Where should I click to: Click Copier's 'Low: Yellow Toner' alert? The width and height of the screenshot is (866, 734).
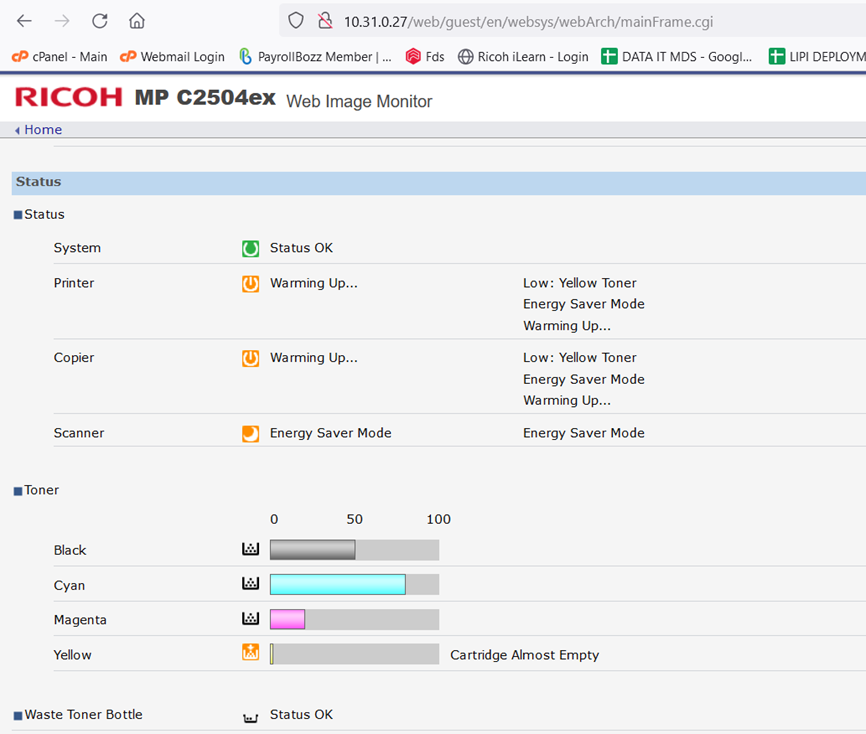click(580, 358)
